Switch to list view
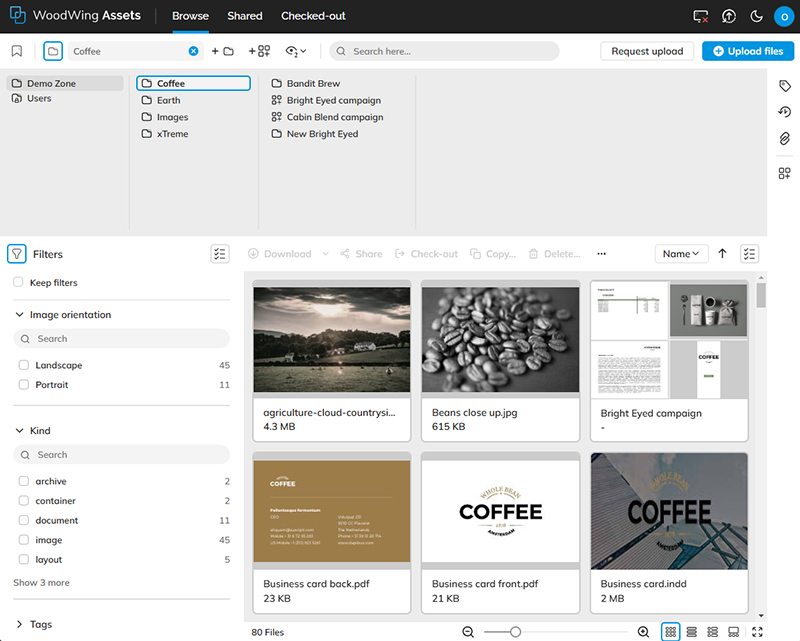Image resolution: width=800 pixels, height=641 pixels. pos(692,632)
